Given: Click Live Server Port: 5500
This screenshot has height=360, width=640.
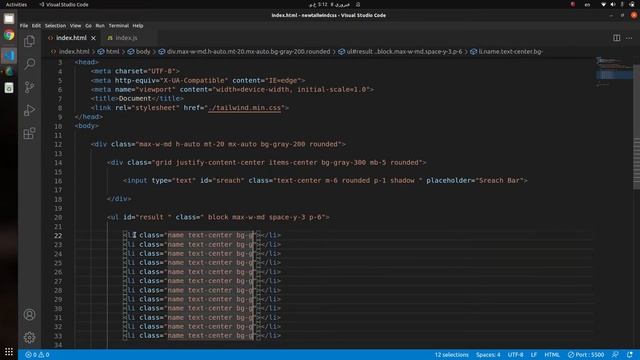Looking at the screenshot, I should (586, 355).
